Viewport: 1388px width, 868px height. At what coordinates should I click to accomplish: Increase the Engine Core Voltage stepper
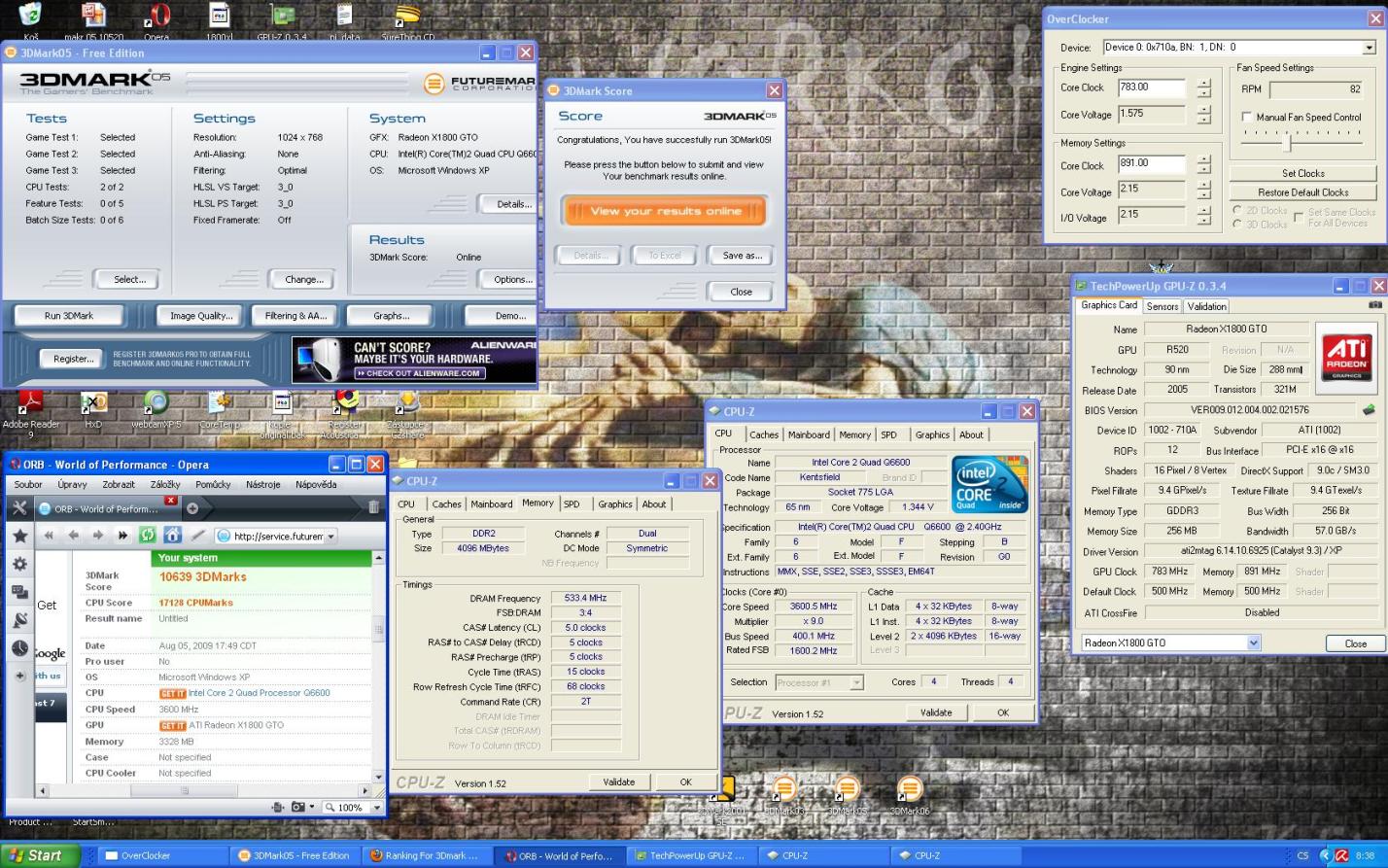click(1204, 110)
